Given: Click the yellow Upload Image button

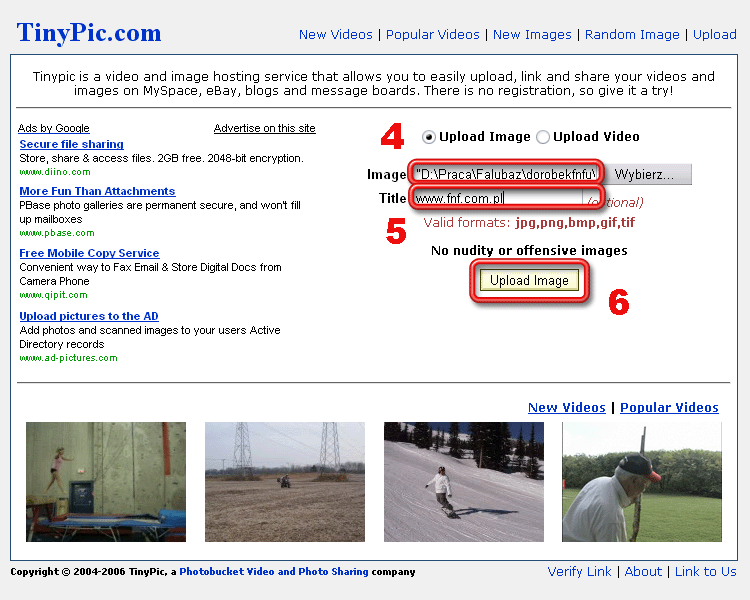Looking at the screenshot, I should click(x=529, y=280).
